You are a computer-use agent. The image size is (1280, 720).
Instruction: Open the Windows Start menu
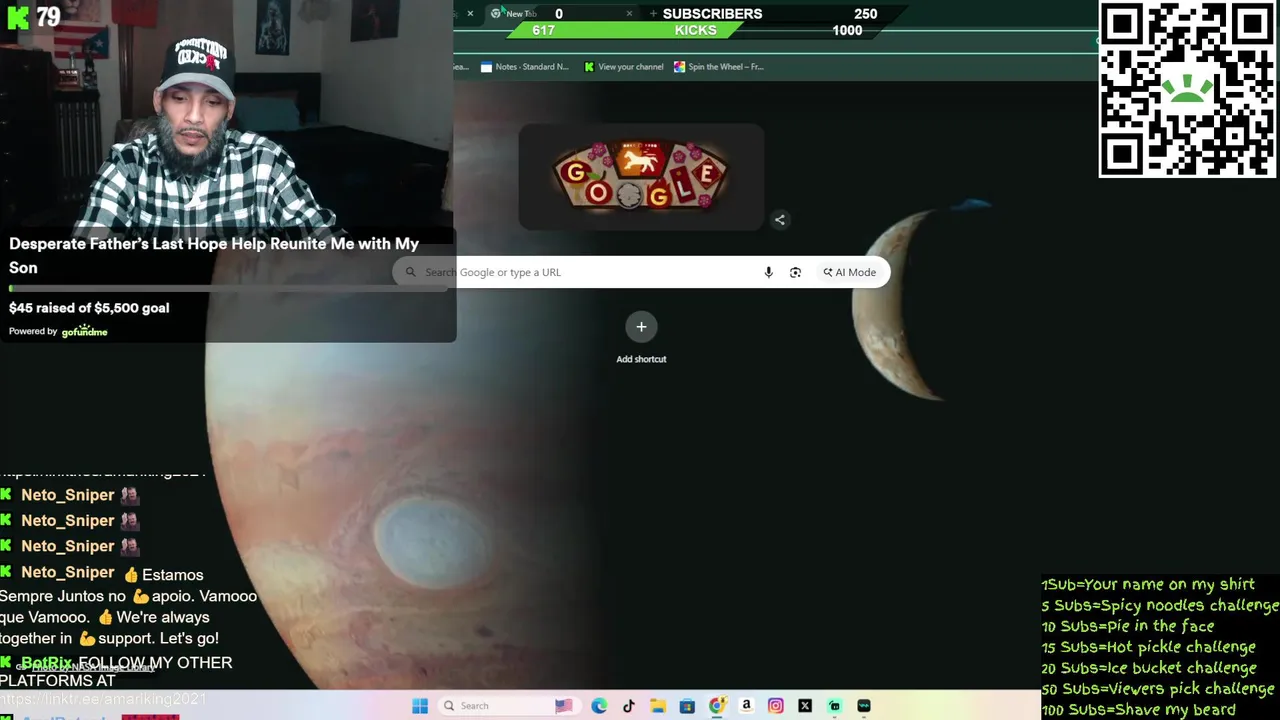[420, 706]
